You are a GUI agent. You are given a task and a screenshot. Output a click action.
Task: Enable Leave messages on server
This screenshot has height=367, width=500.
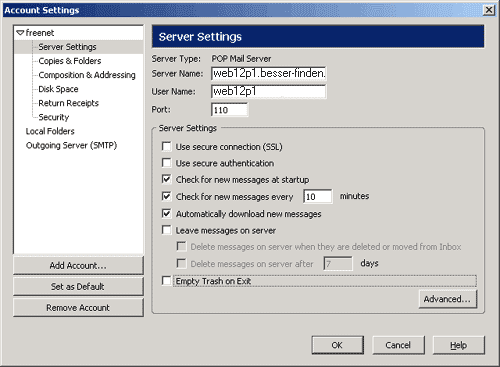click(166, 230)
